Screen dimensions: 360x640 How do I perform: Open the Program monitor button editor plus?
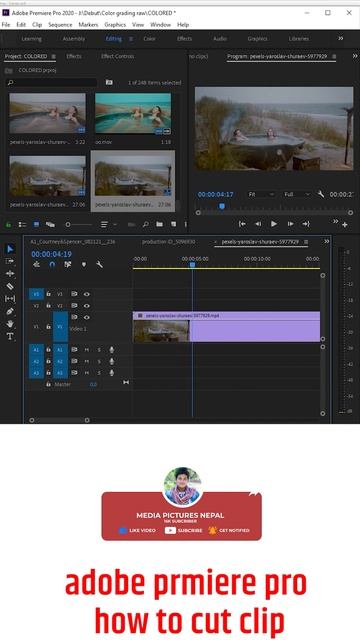point(345,225)
